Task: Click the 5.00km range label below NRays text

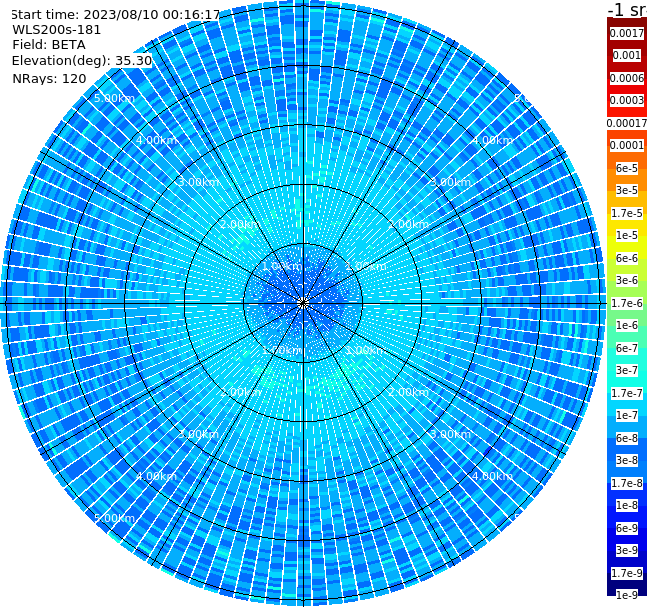Action: [x=114, y=98]
